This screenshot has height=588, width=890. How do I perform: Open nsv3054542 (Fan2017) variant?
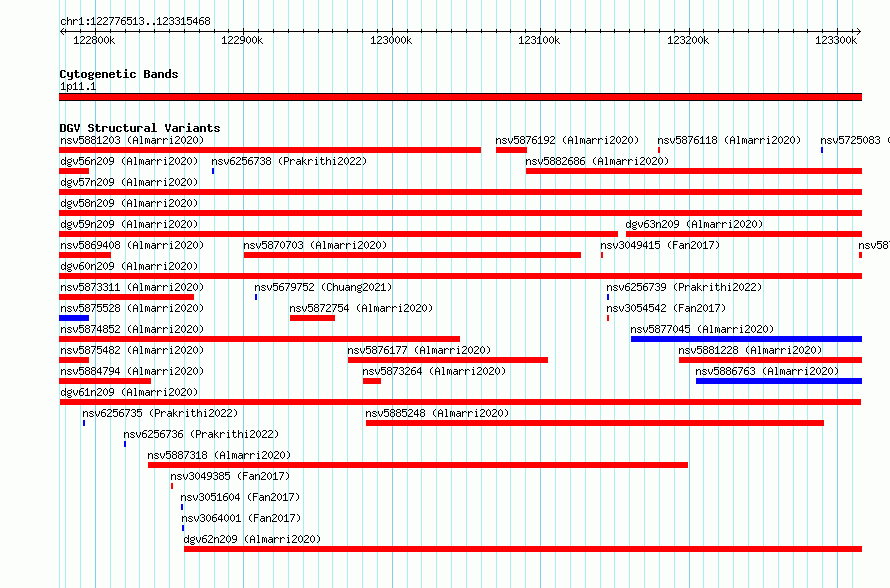(x=666, y=308)
